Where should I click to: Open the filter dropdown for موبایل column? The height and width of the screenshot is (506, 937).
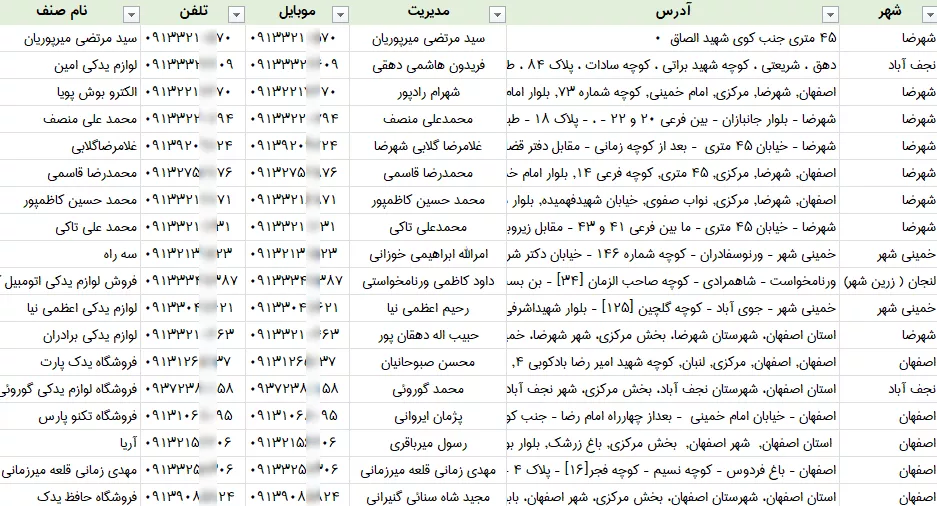(341, 14)
